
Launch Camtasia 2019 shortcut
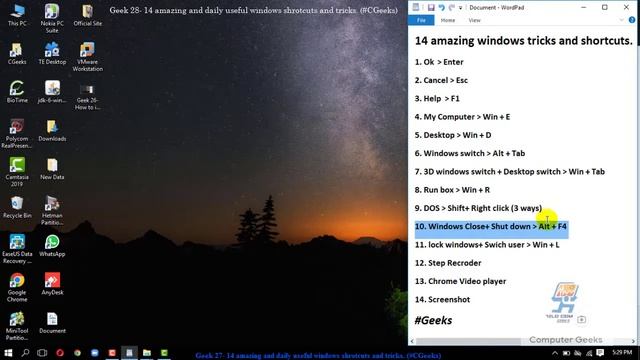click(x=17, y=172)
